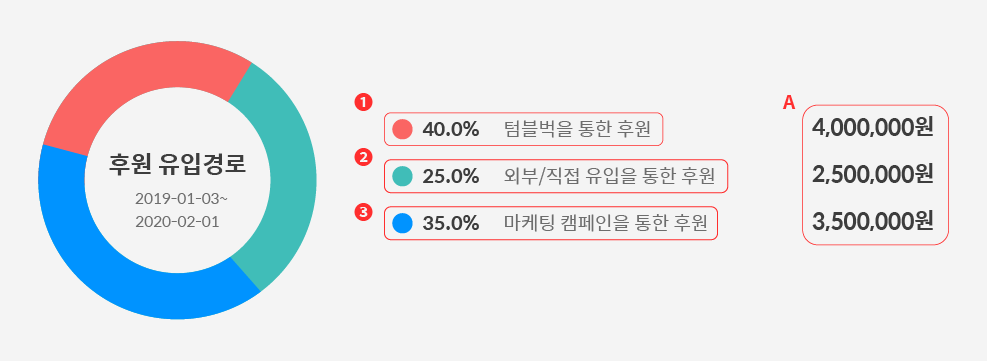Select the 40.0% percentage label
This screenshot has height=361, width=987.
(451, 130)
